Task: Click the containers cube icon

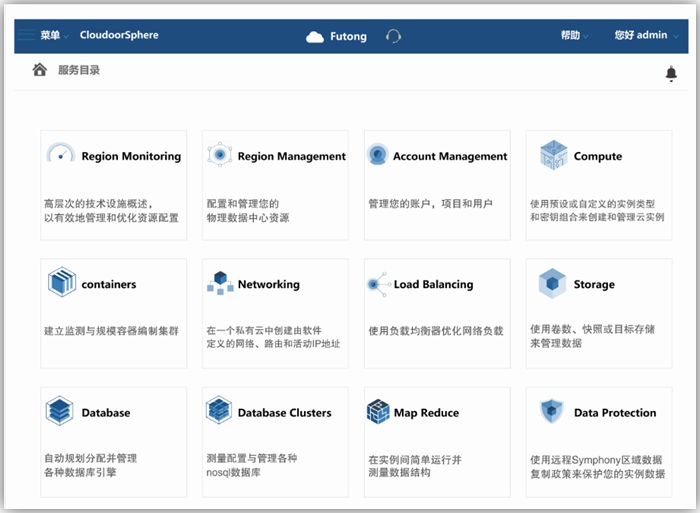Action: pos(62,283)
